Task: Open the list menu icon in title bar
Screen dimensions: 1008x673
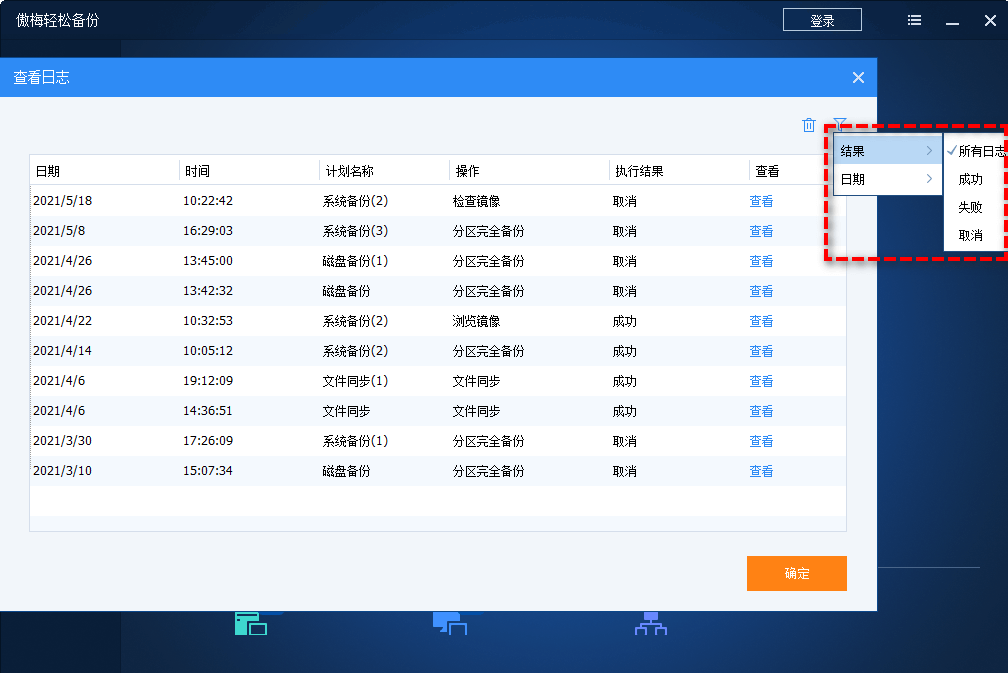Action: [914, 21]
